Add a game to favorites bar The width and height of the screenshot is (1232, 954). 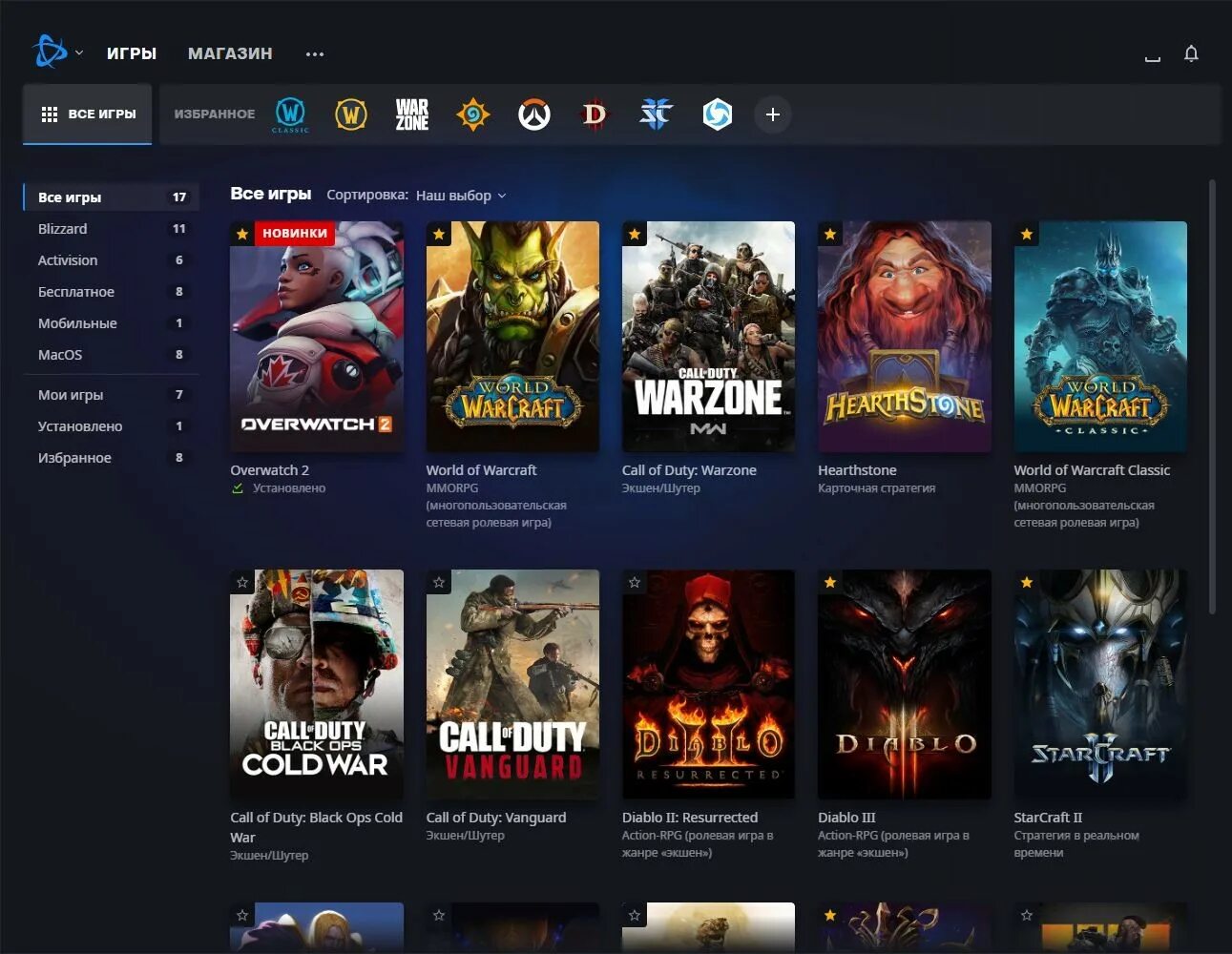tap(773, 114)
